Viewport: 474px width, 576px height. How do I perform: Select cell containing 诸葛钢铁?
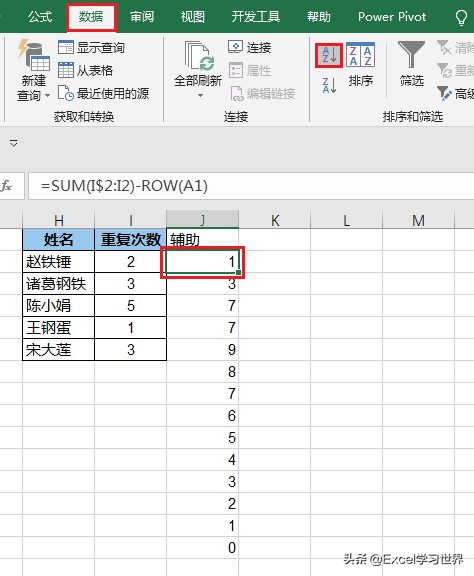pyautogui.click(x=58, y=284)
